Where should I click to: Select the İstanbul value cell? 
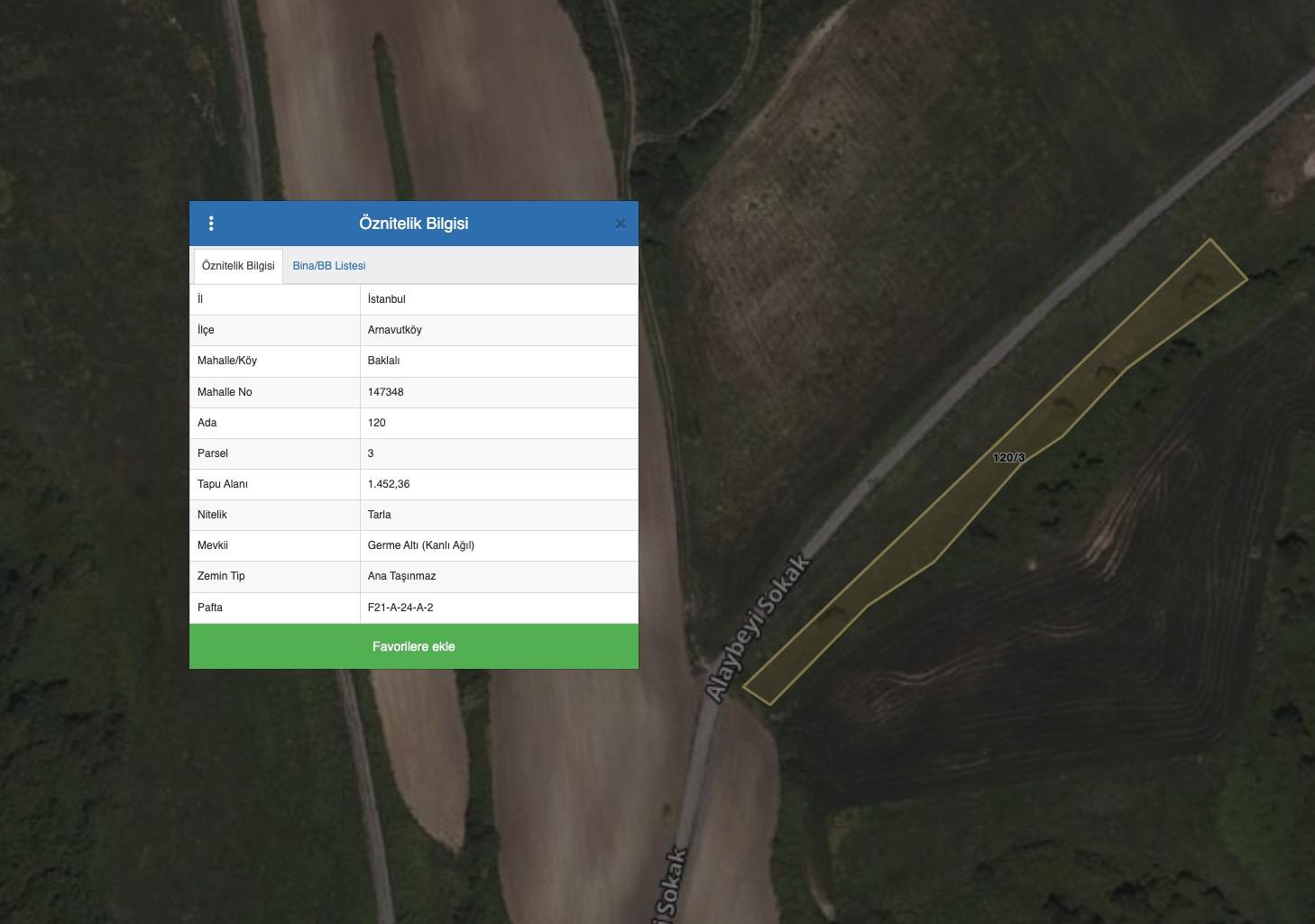click(x=387, y=299)
